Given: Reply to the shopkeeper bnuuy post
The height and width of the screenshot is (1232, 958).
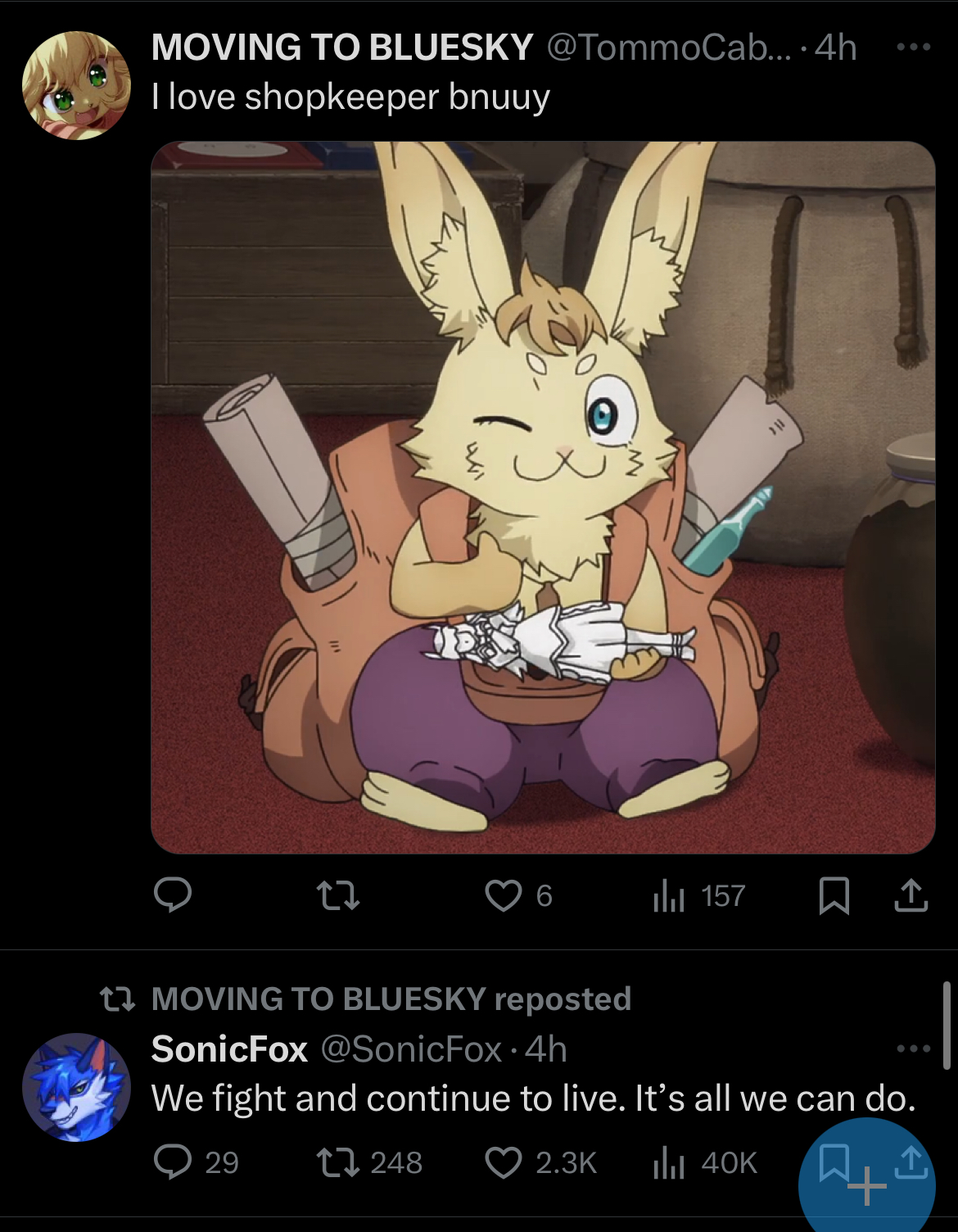Looking at the screenshot, I should (173, 895).
